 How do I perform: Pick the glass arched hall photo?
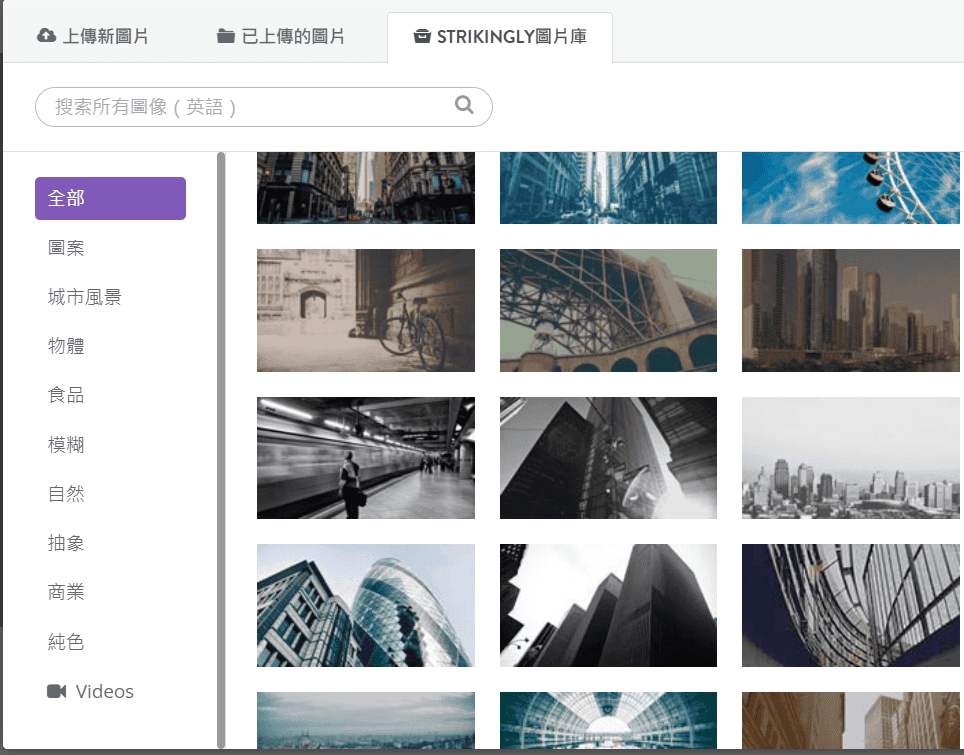click(608, 721)
